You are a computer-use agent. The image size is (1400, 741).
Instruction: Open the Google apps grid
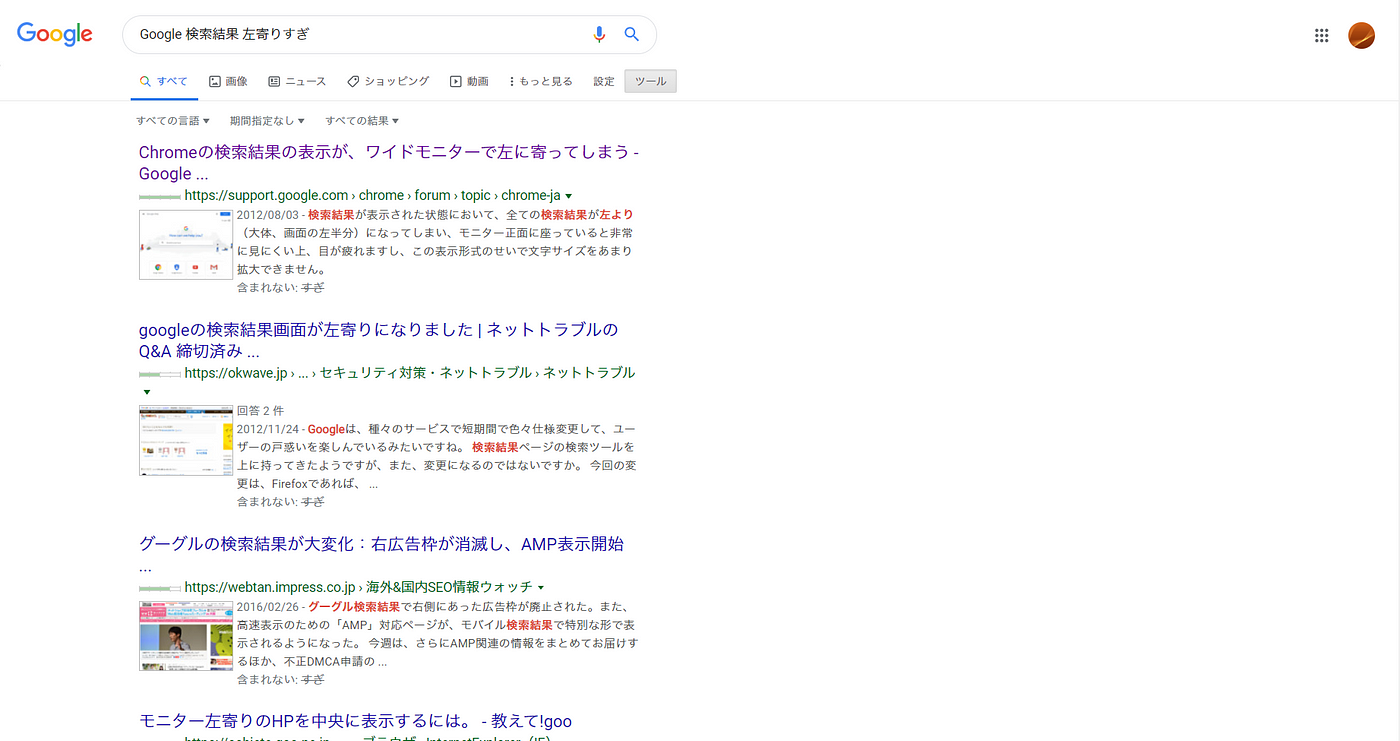(1321, 35)
